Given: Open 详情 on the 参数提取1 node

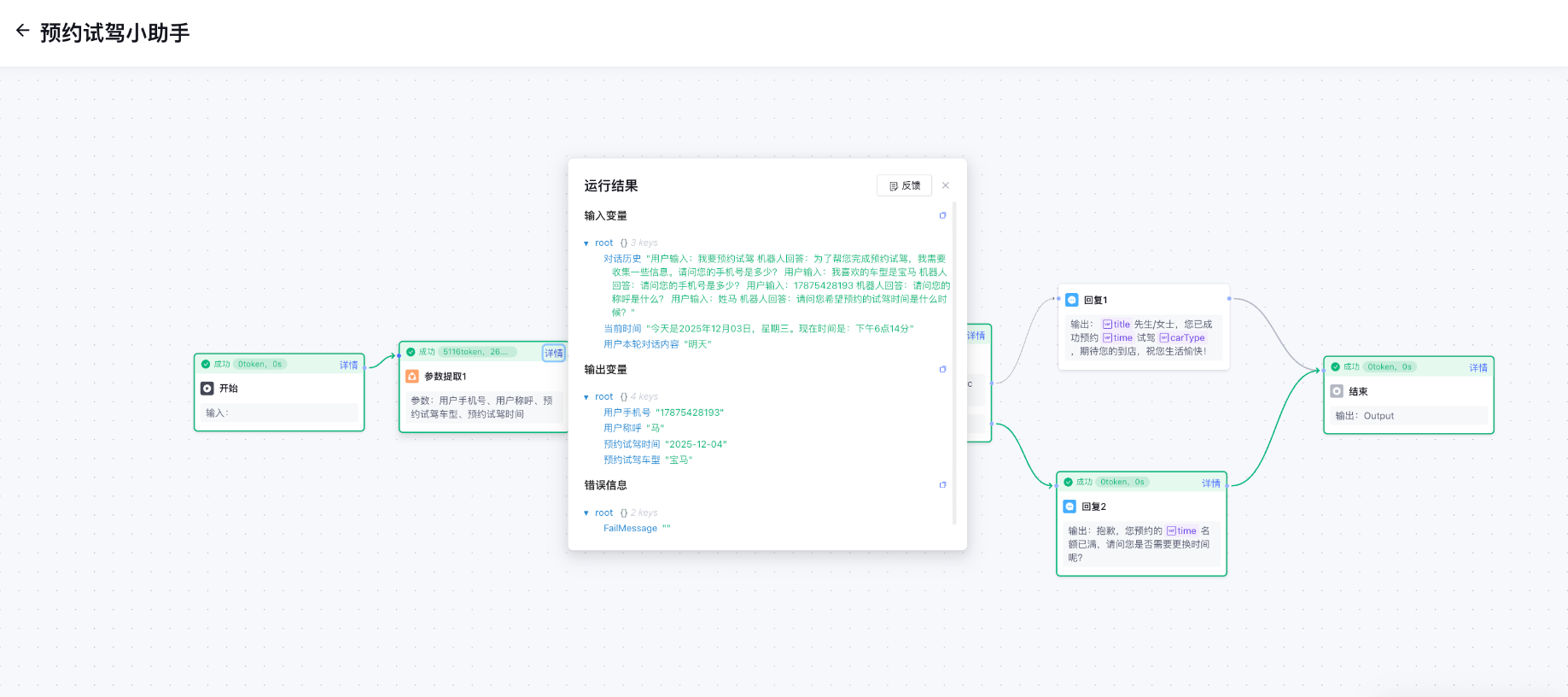Looking at the screenshot, I should click(554, 353).
